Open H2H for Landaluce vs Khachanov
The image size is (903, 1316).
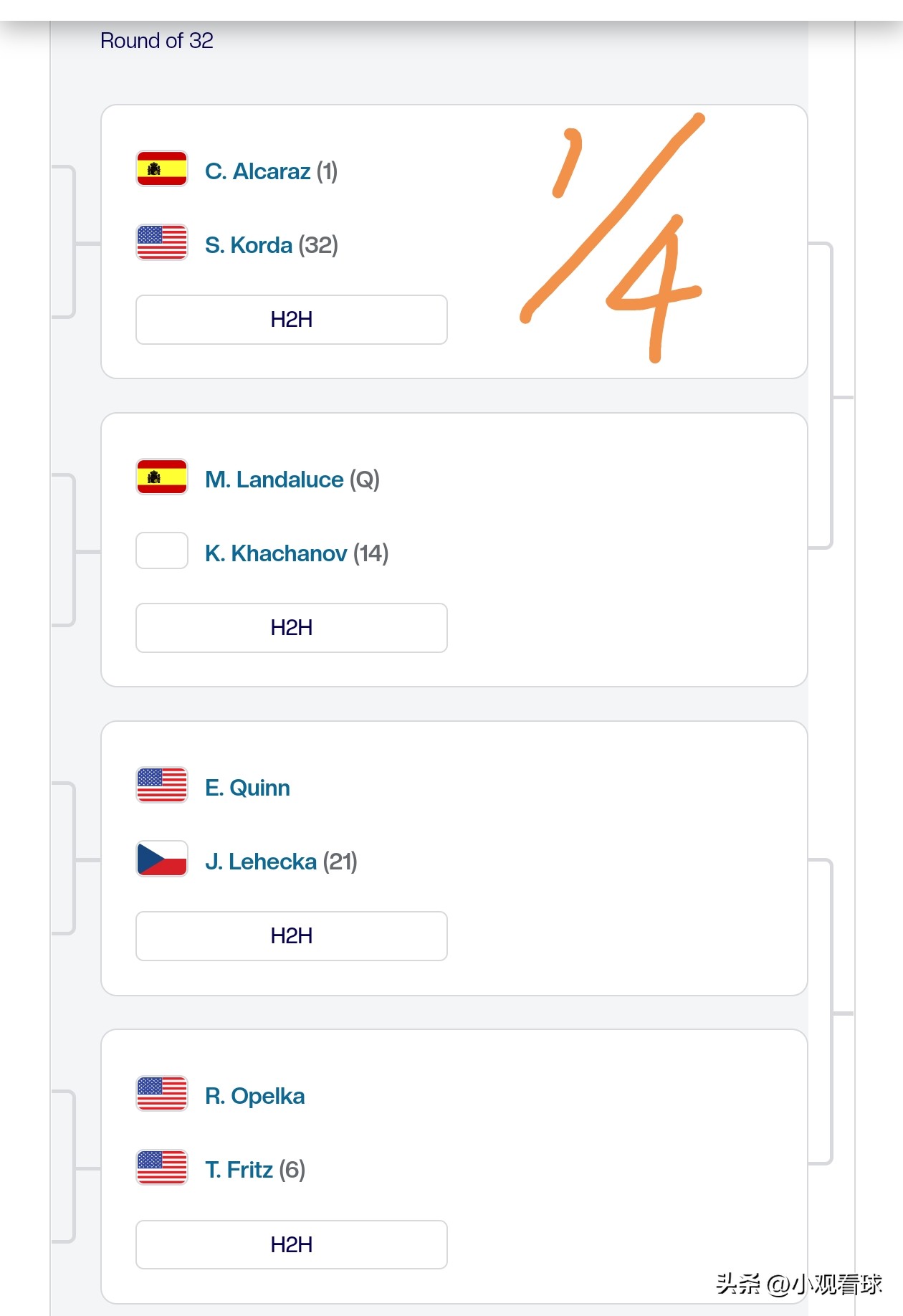[291, 628]
